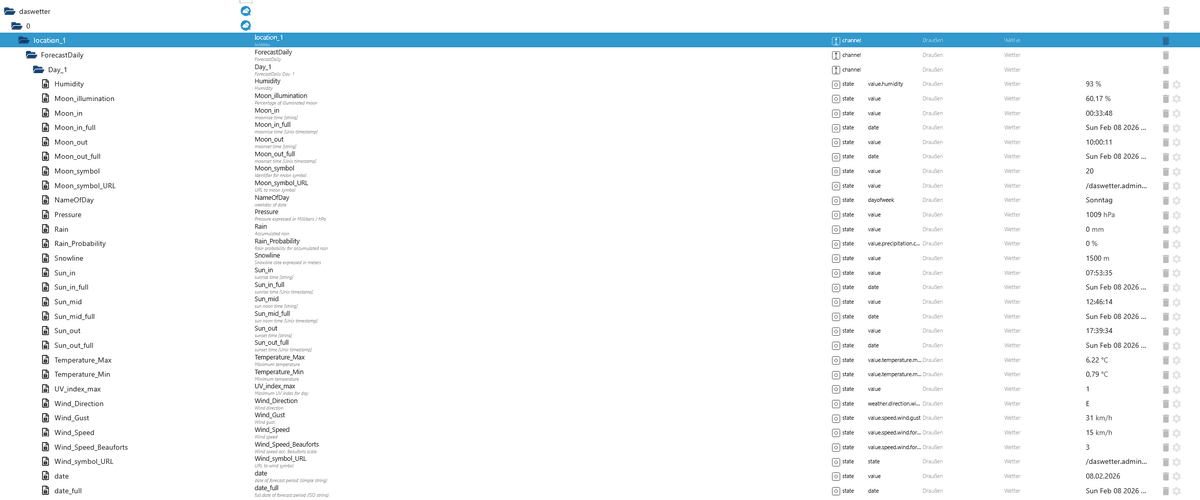This screenshot has width=1200, height=500.
Task: Collapse the daswetter root folder
Action: click(x=10, y=11)
